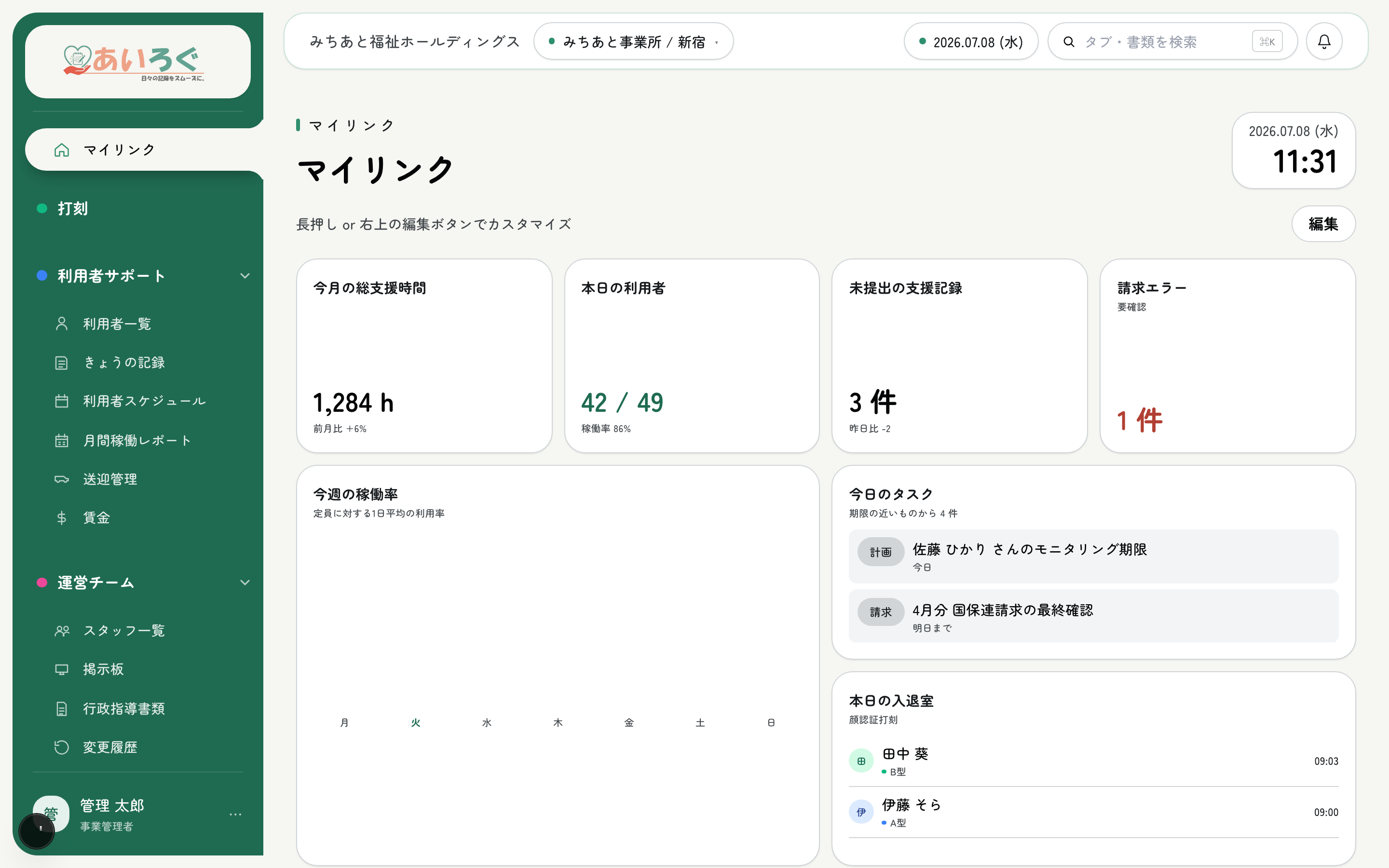This screenshot has height=868, width=1389.
Task: Go to 掲示板
Action: click(x=103, y=669)
